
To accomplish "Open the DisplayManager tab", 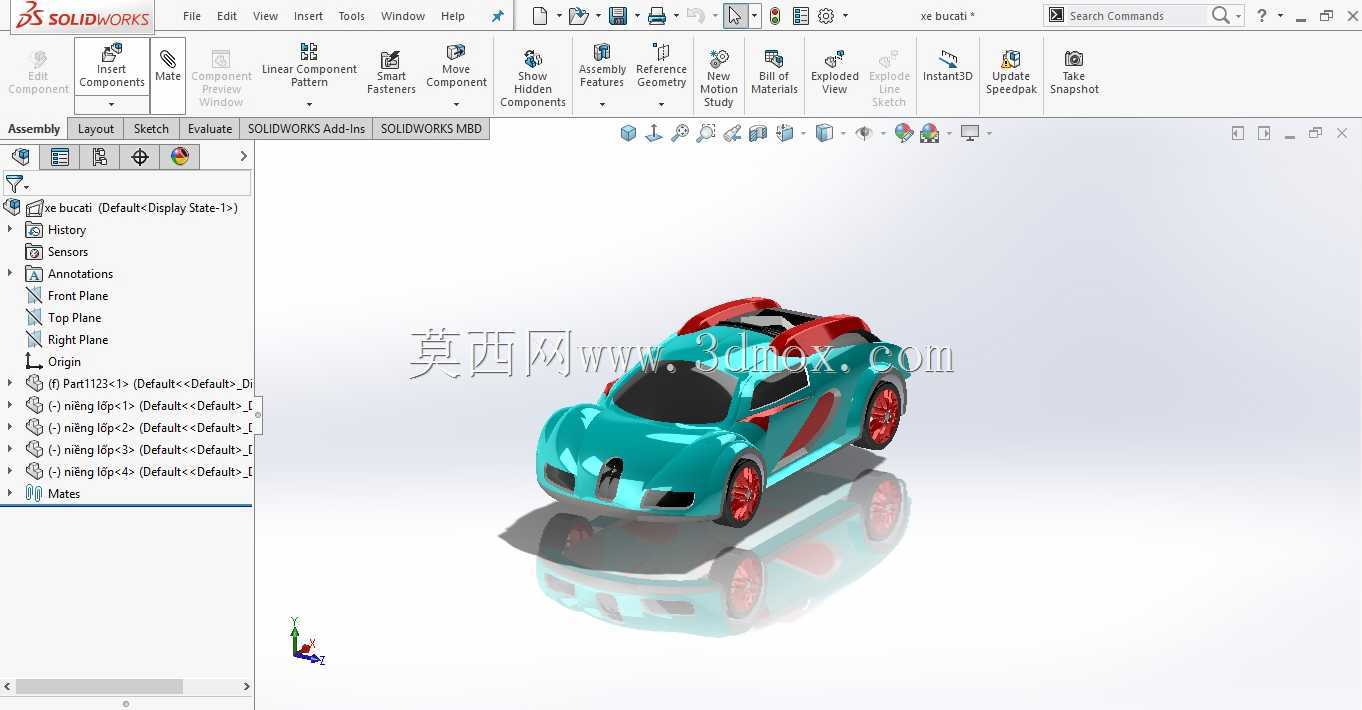I will point(180,157).
